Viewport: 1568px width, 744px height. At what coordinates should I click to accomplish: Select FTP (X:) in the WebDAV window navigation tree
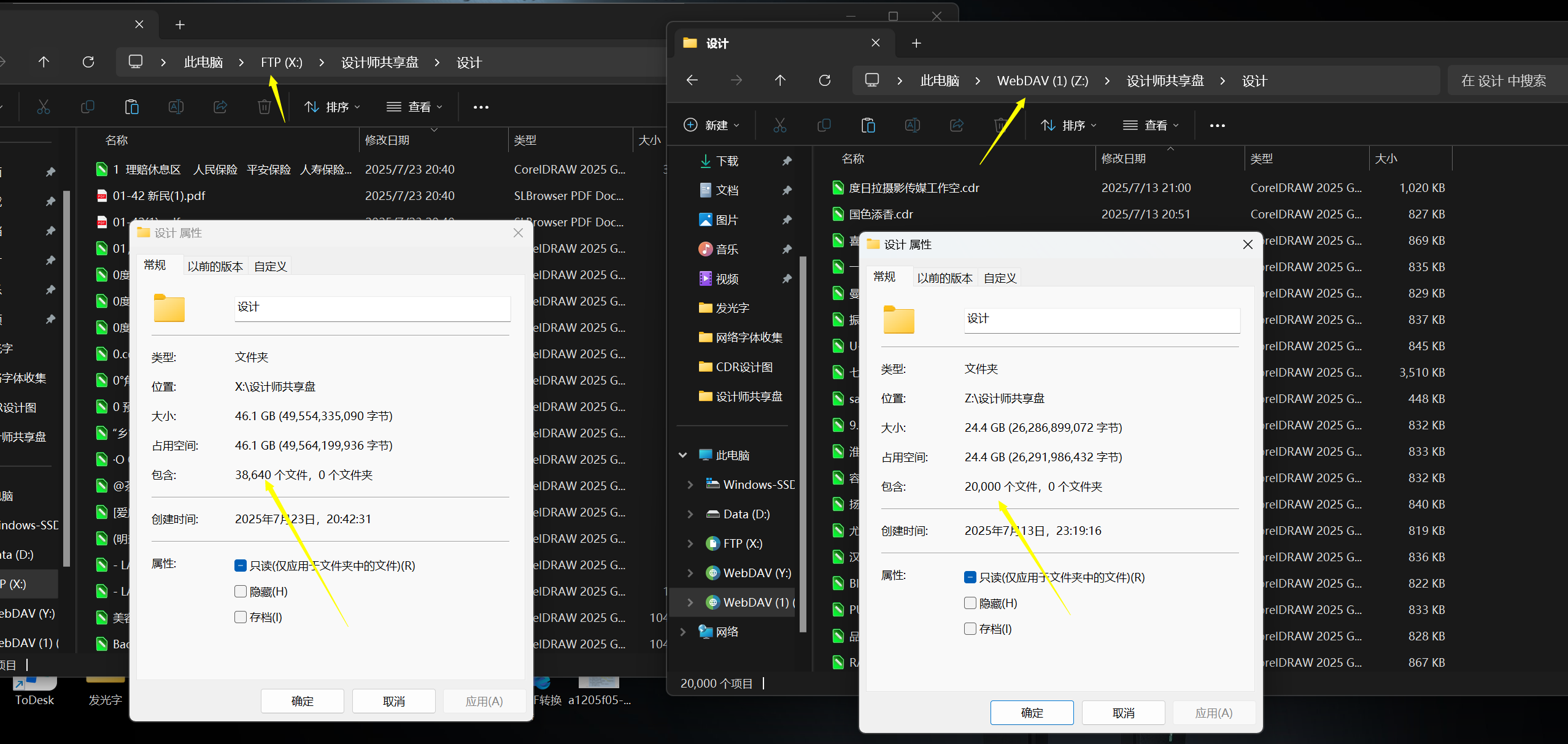(x=742, y=543)
